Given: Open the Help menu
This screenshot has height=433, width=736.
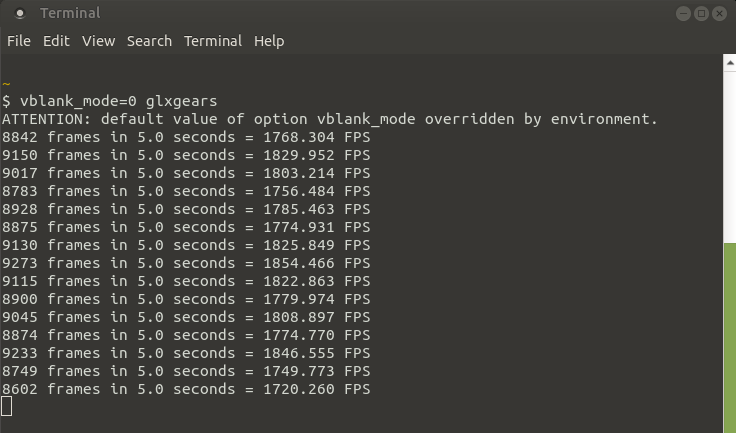Looking at the screenshot, I should coord(269,41).
